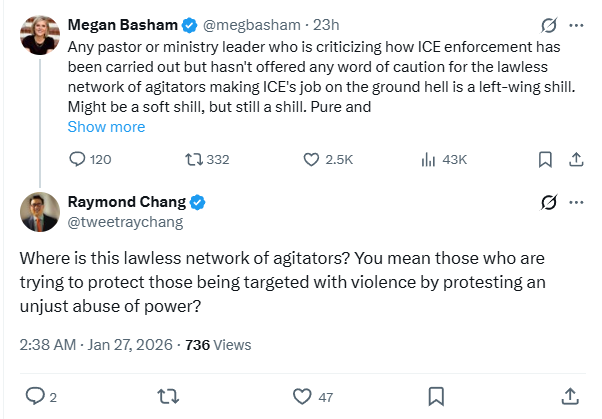Viewport: 602px width, 419px height.
Task: Reply to Raymond Chang's post
Action: (35, 396)
